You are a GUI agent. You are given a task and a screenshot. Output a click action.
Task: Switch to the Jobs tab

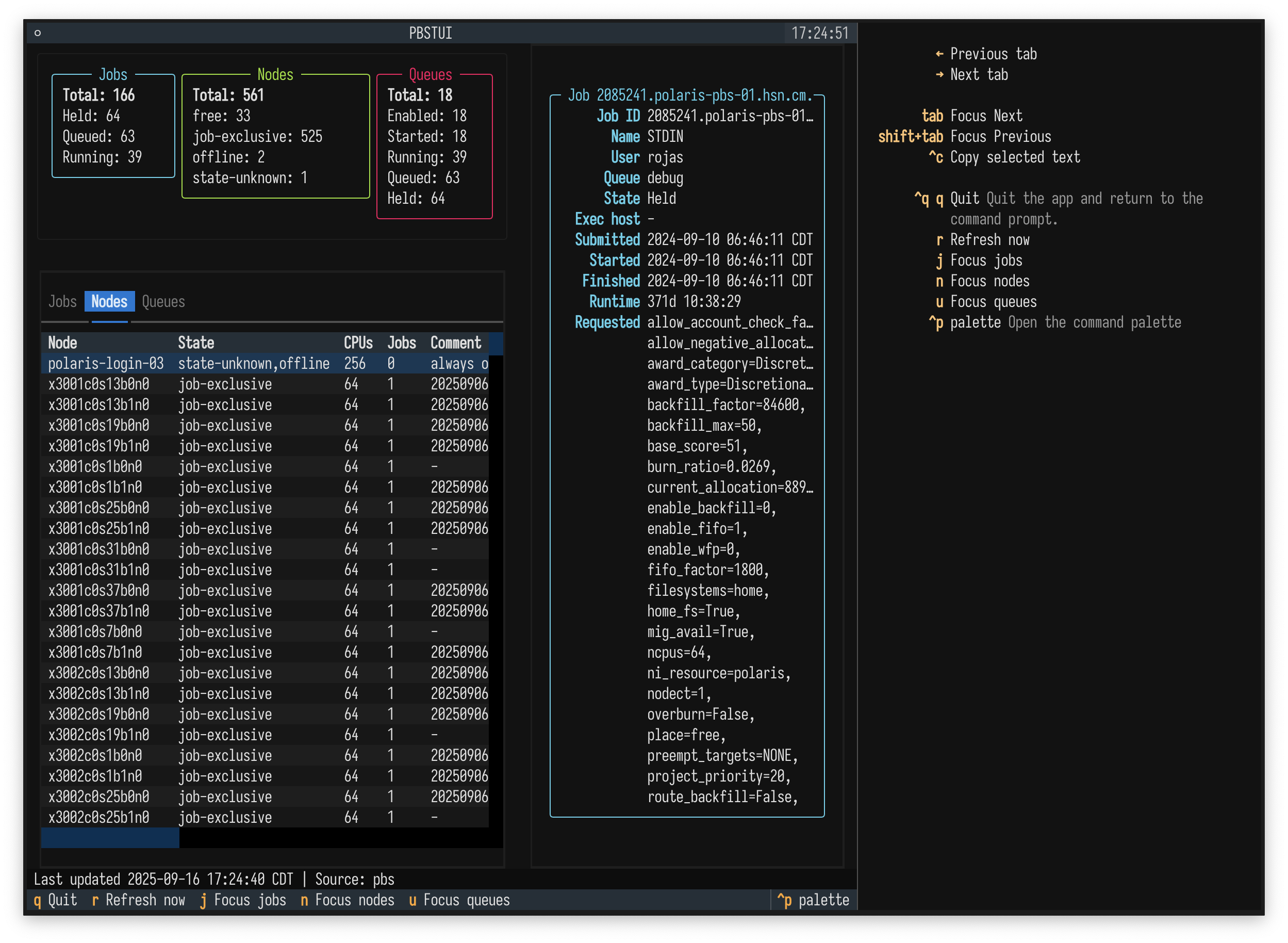(x=62, y=301)
